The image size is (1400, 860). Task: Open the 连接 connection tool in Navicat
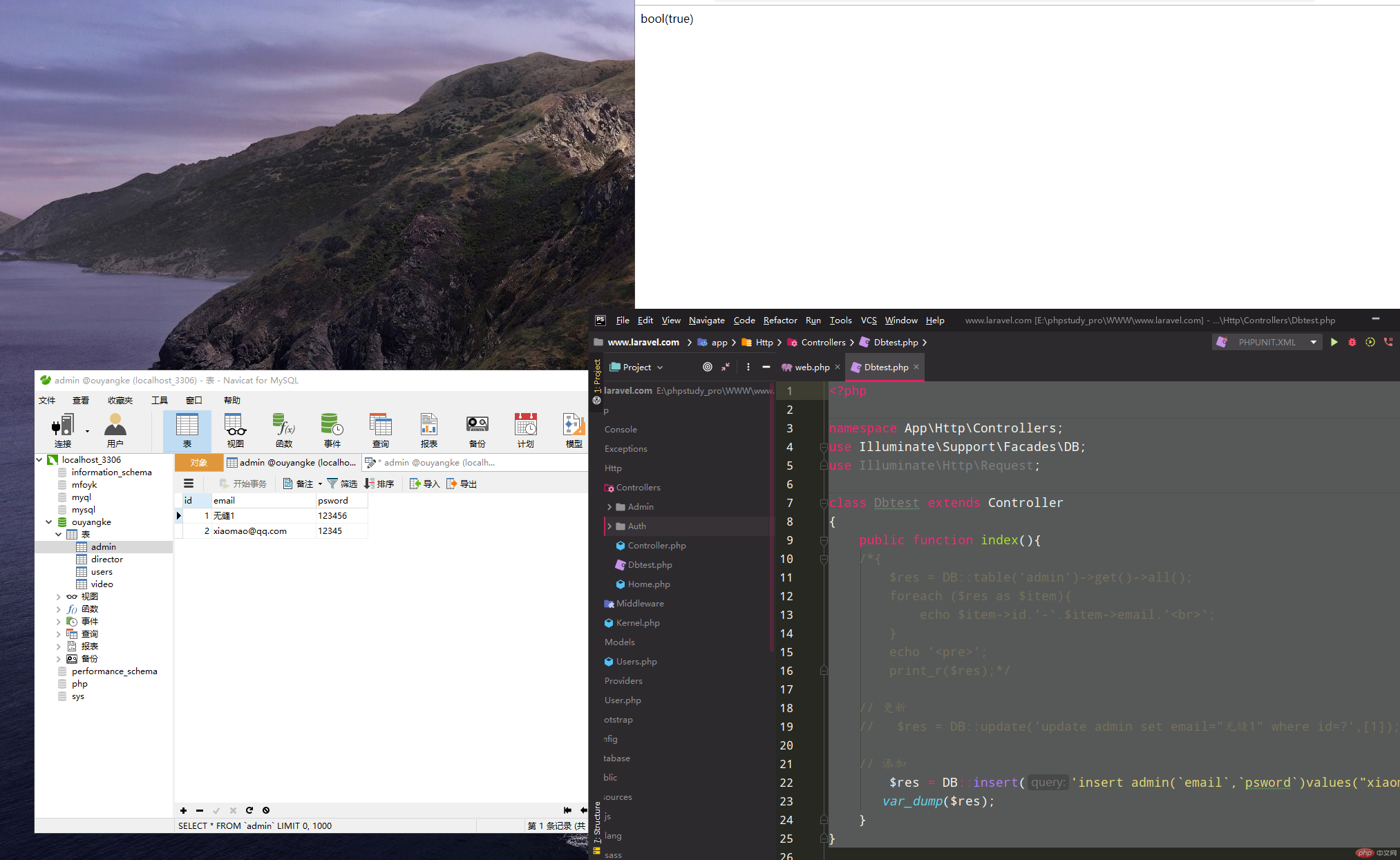tap(63, 430)
